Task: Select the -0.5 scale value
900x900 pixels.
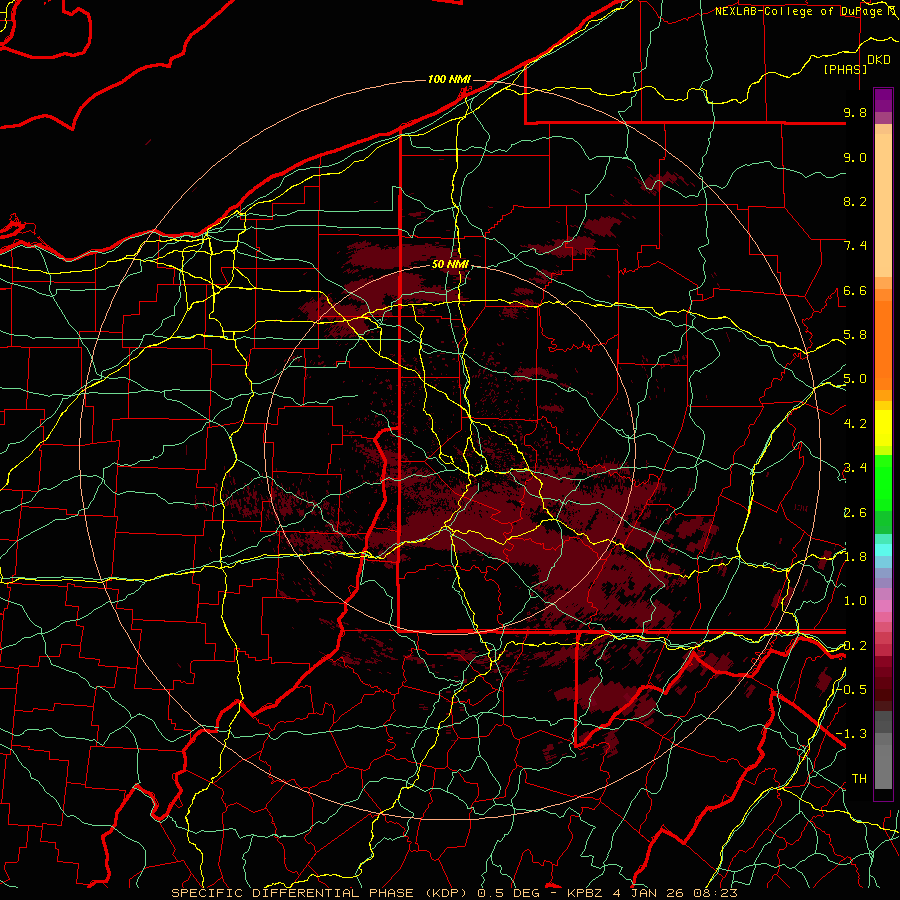Action: click(x=852, y=689)
